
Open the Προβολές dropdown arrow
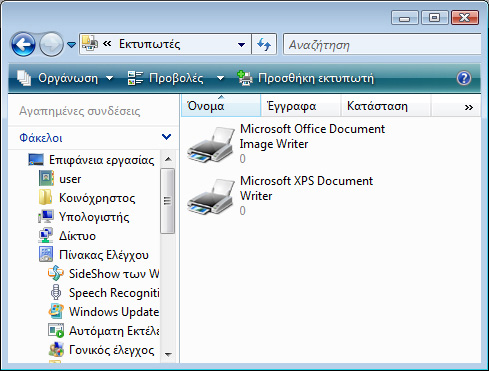tap(220, 79)
